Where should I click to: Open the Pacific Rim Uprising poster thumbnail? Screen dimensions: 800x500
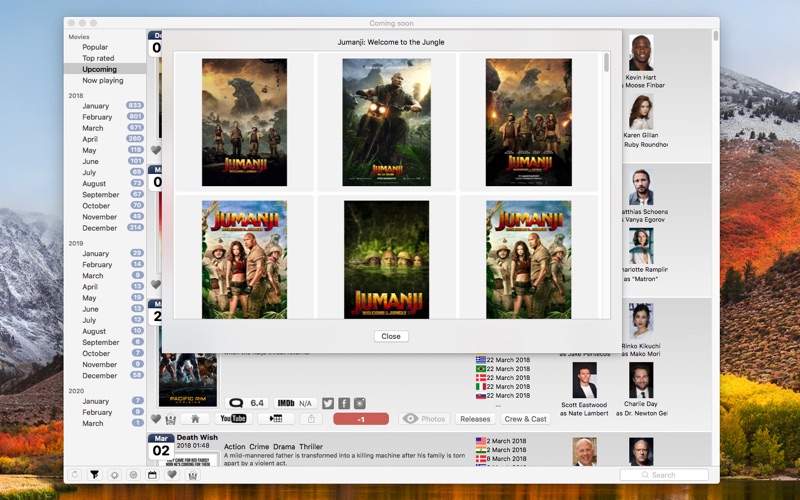(188, 380)
